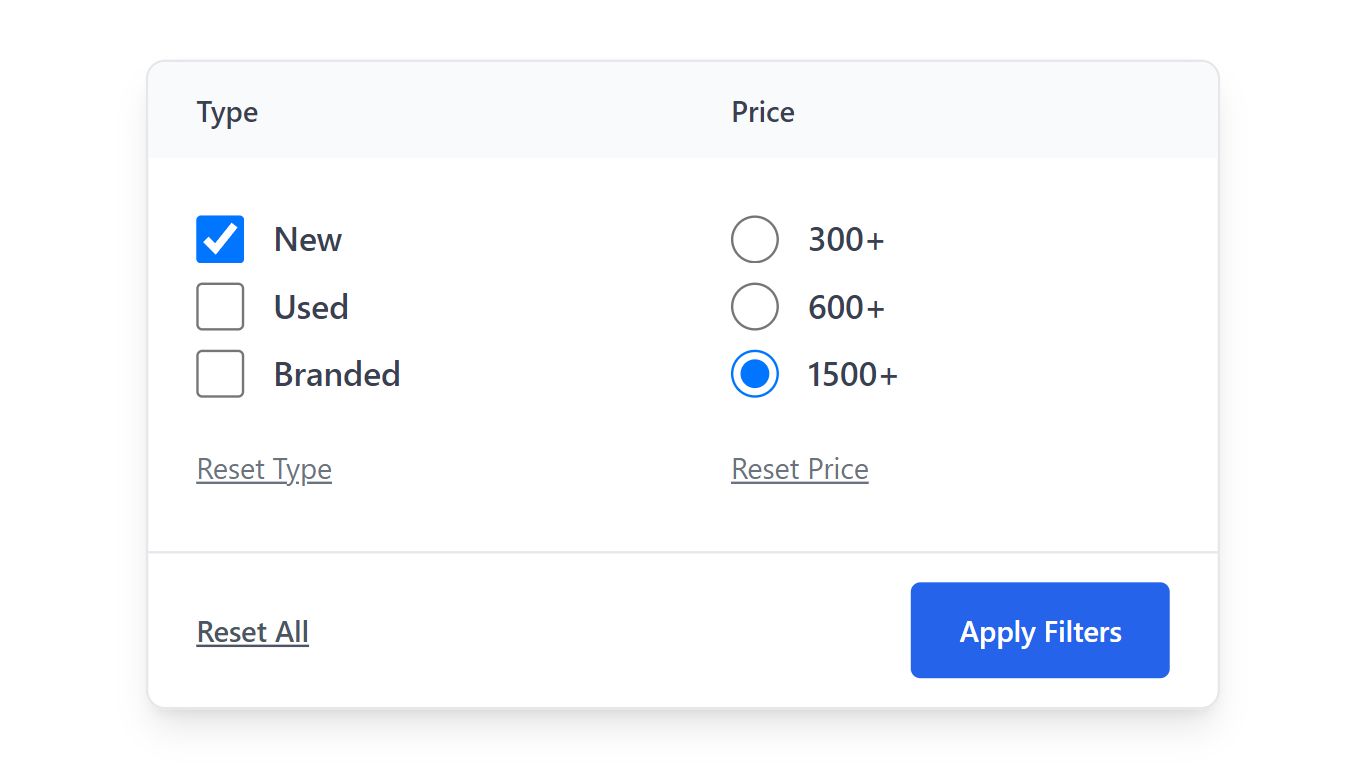This screenshot has width=1366, height=768.
Task: Select the New checkbox label text
Action: coord(307,239)
